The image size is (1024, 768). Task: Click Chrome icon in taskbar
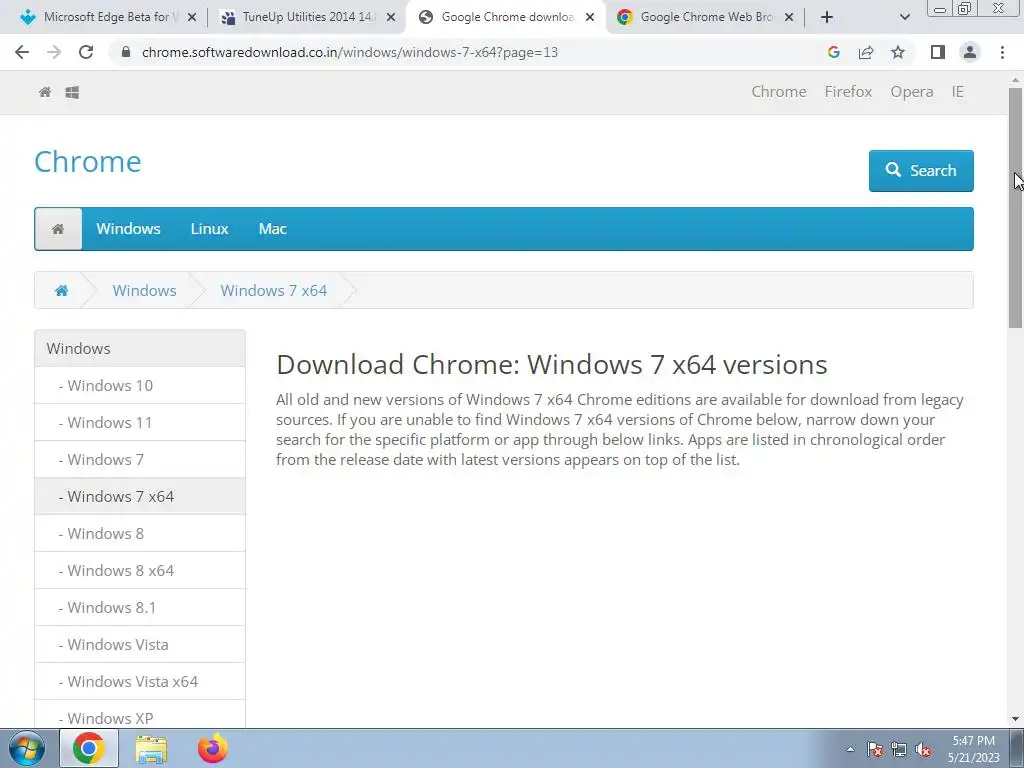[89, 748]
